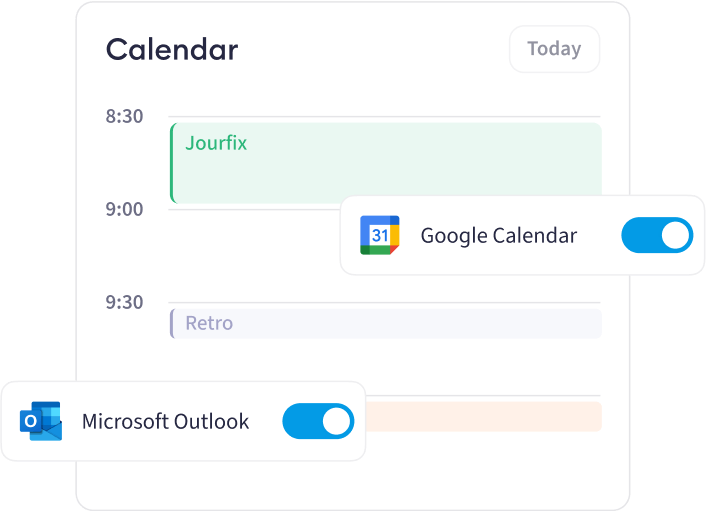The width and height of the screenshot is (706, 511).
Task: Select the Google Calendar text label
Action: tap(499, 236)
